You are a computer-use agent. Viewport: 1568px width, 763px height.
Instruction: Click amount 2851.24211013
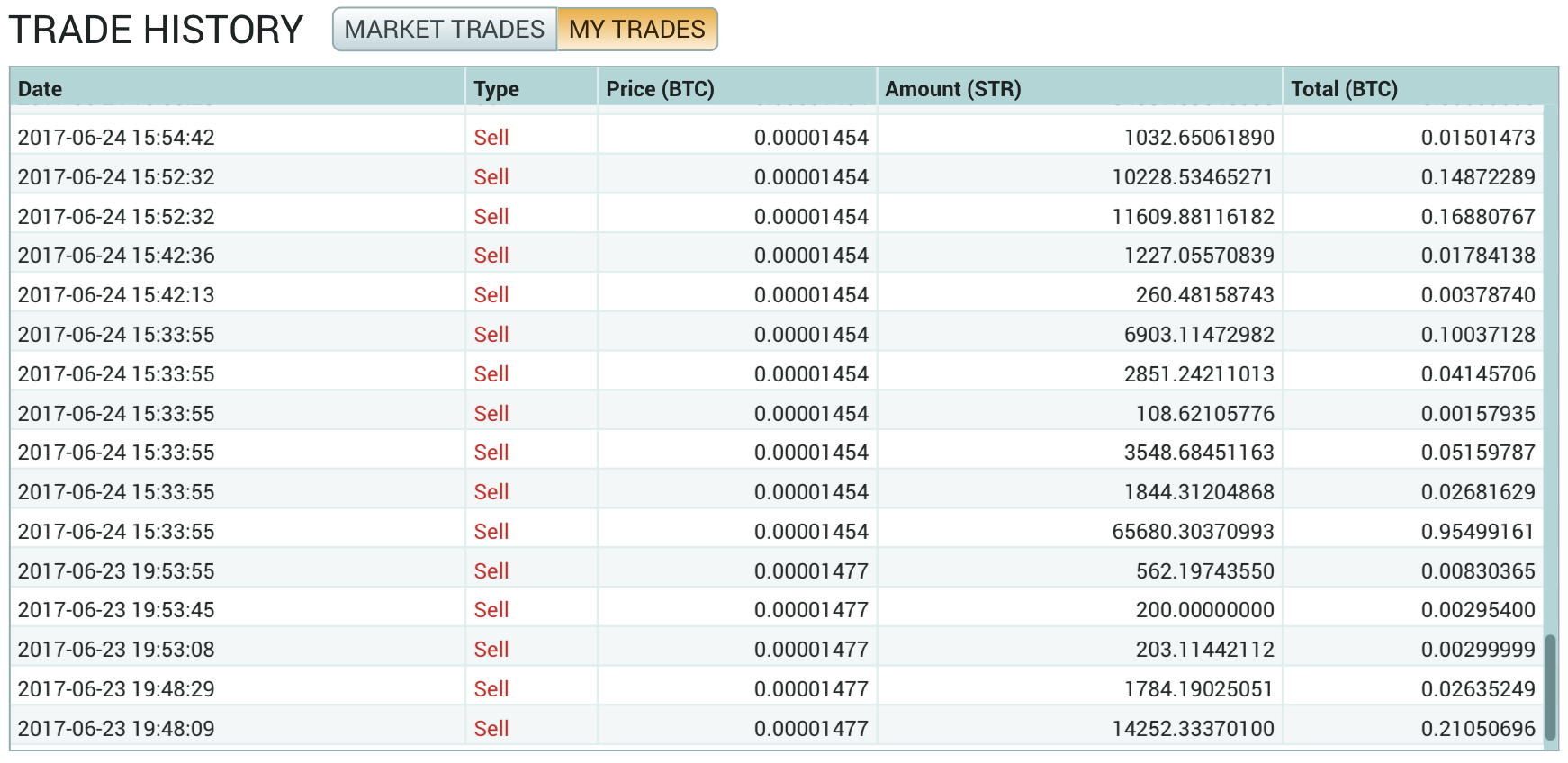coord(1199,374)
